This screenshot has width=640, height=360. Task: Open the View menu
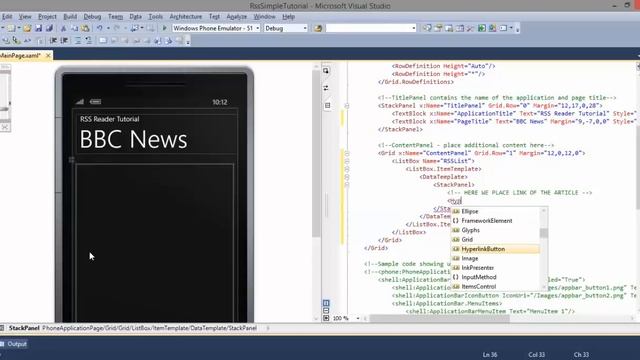[x=25, y=17]
